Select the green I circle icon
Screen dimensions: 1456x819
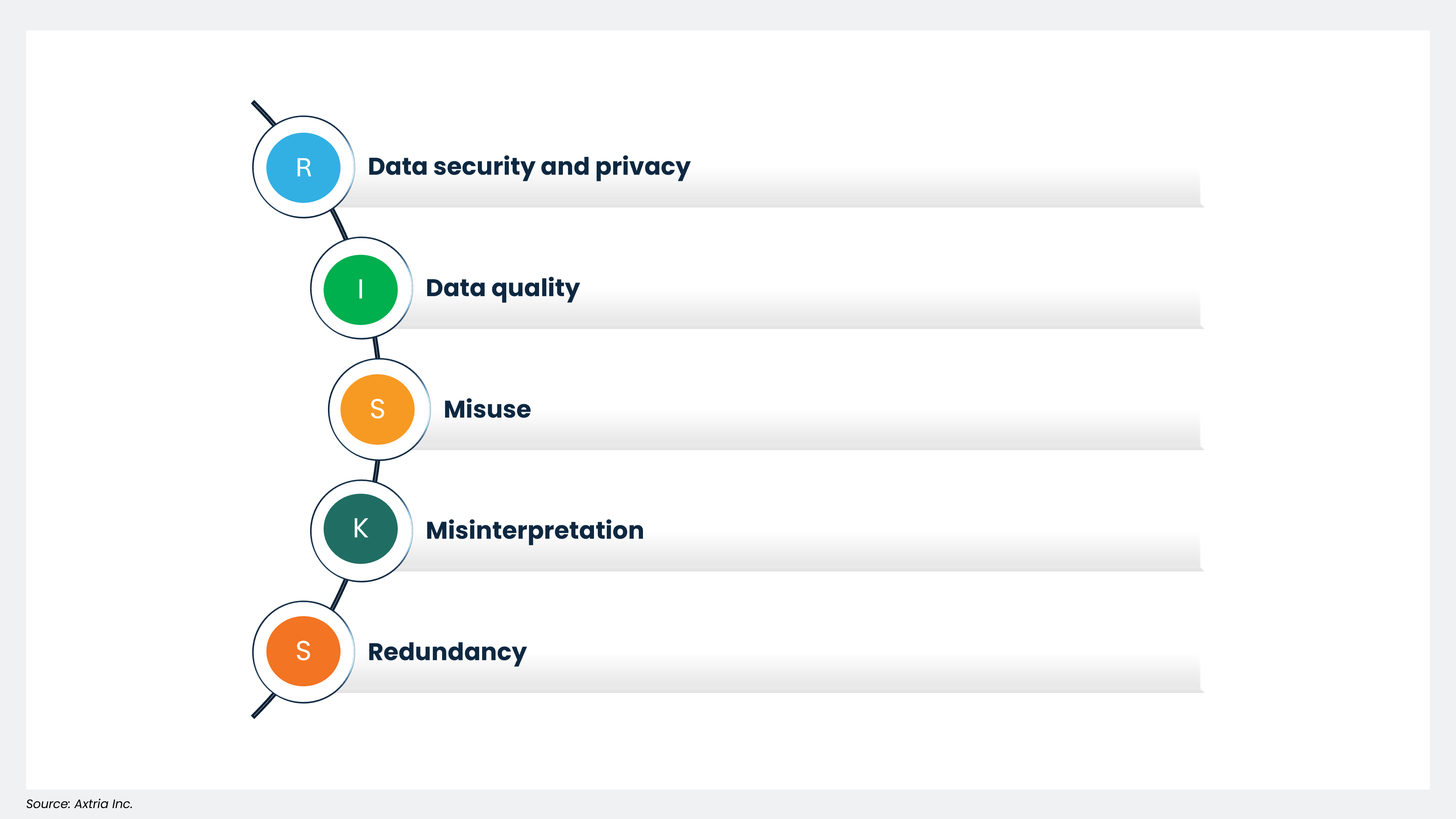coord(361,289)
